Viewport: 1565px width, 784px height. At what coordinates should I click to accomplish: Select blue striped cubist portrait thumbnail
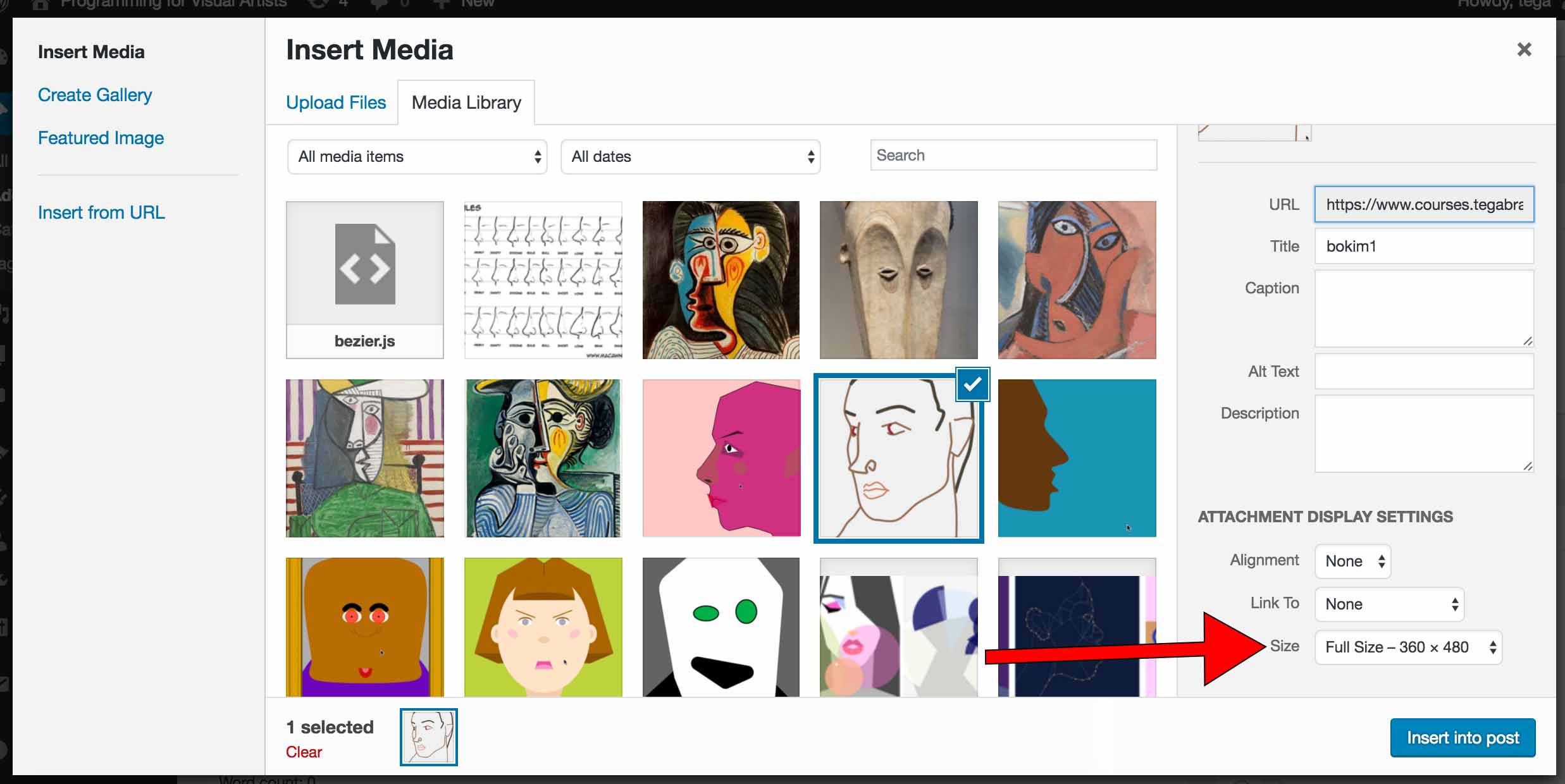tap(543, 458)
